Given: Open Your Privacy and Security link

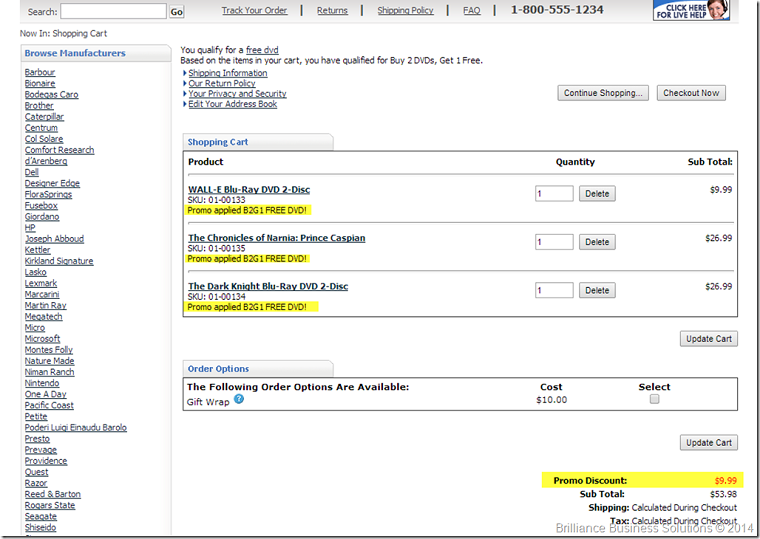Looking at the screenshot, I should (x=238, y=94).
